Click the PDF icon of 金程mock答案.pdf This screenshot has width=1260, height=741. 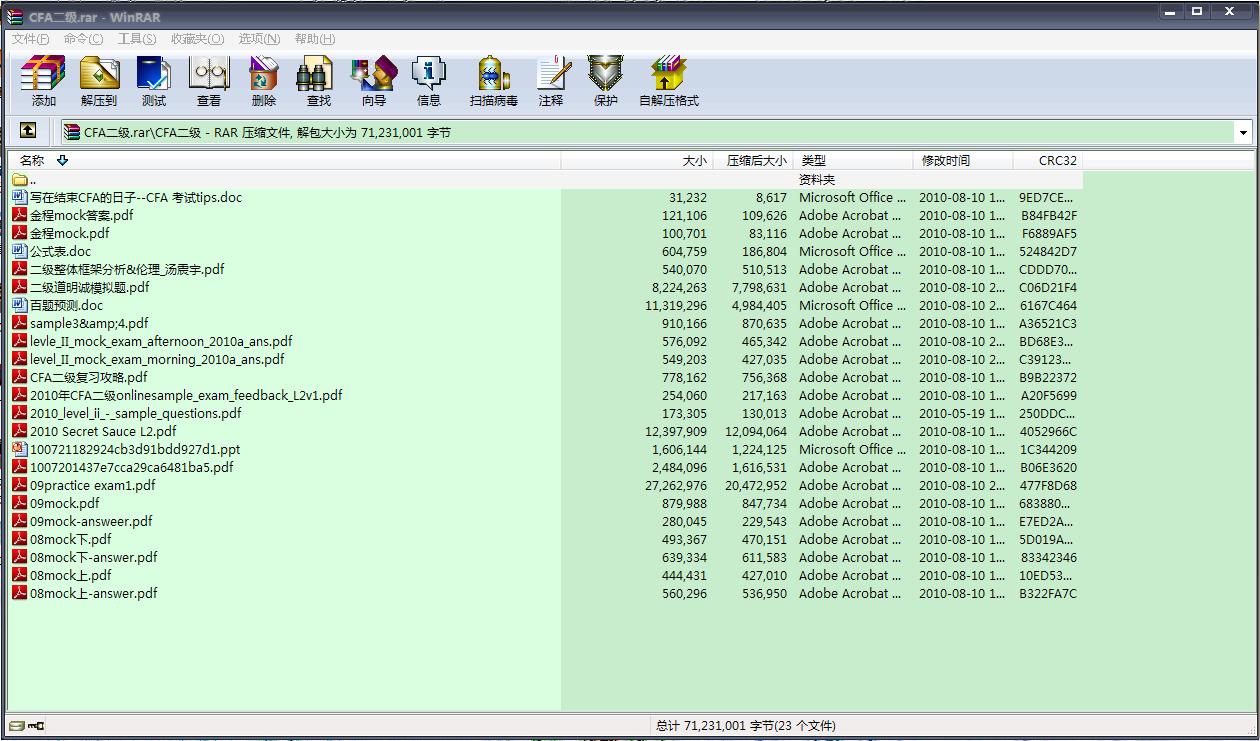(x=20, y=215)
